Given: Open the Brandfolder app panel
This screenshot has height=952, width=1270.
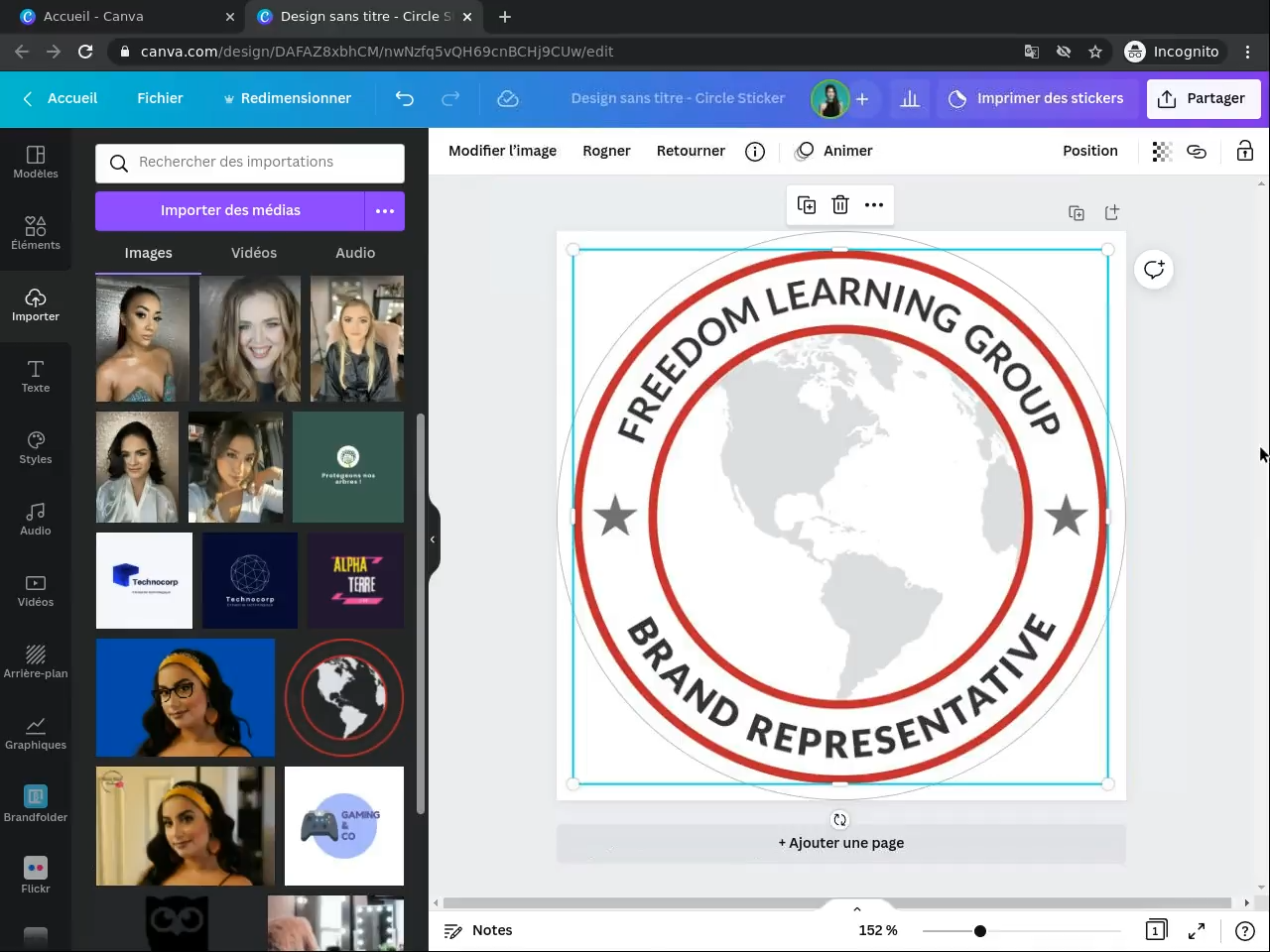Looking at the screenshot, I should [x=36, y=804].
